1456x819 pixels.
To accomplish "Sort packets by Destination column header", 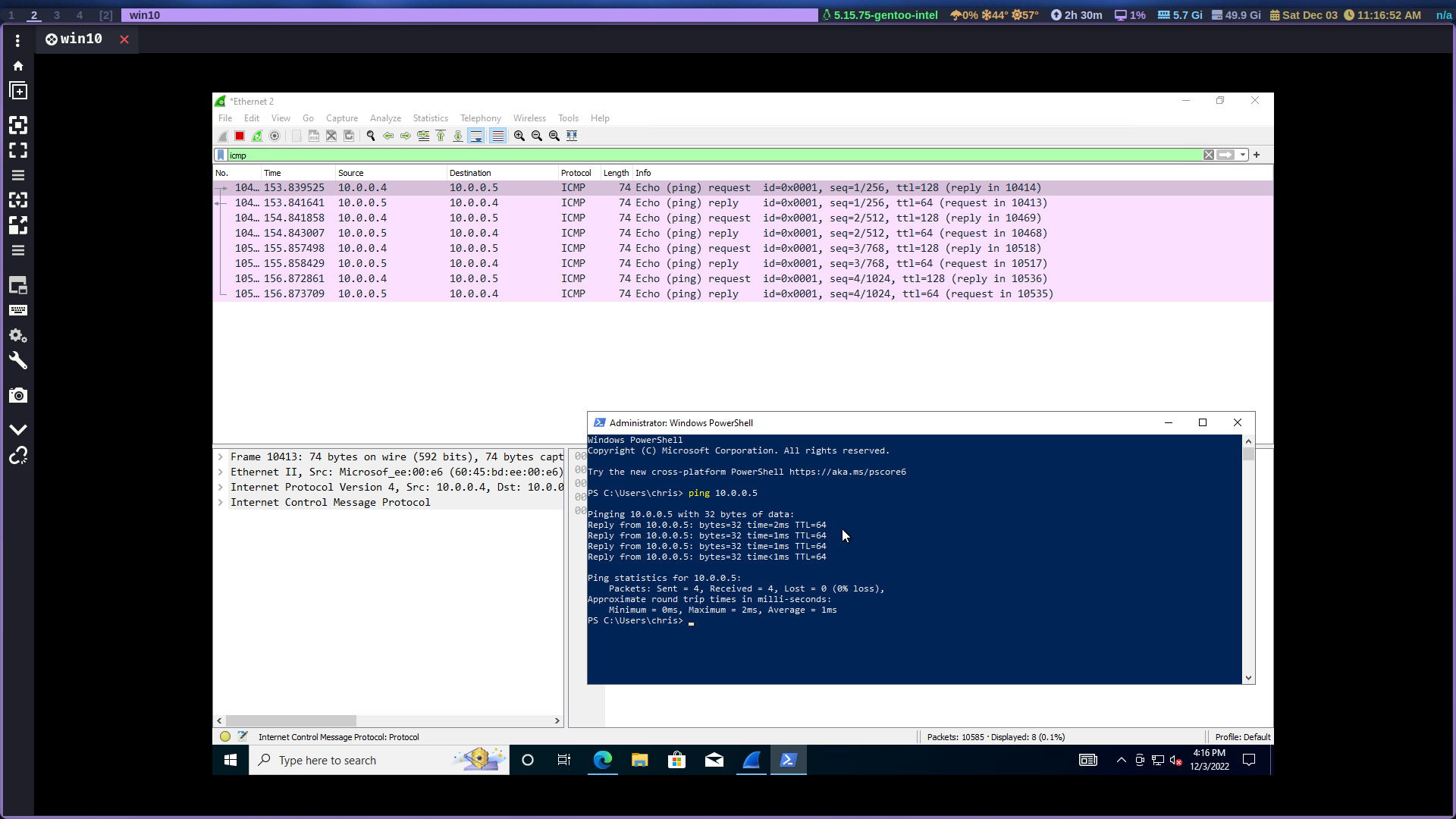I will pos(503,173).
